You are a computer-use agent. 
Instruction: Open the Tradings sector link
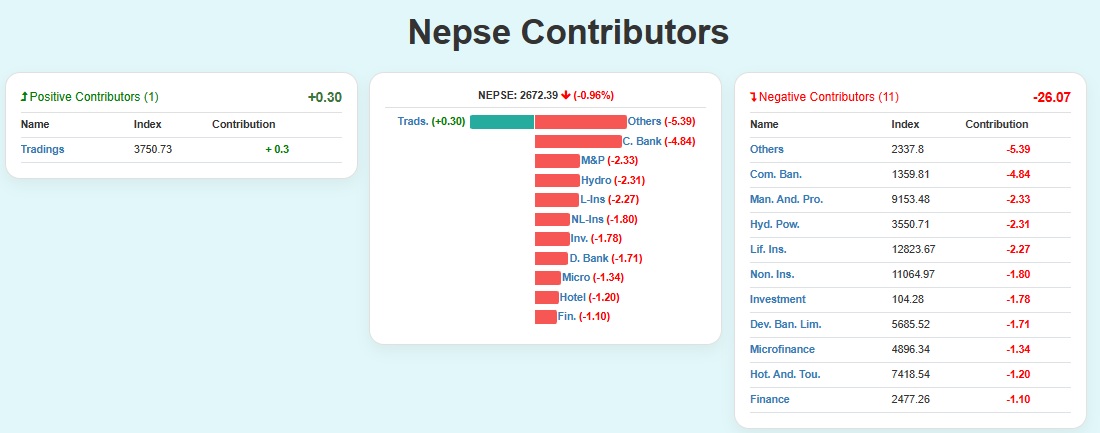[42, 149]
